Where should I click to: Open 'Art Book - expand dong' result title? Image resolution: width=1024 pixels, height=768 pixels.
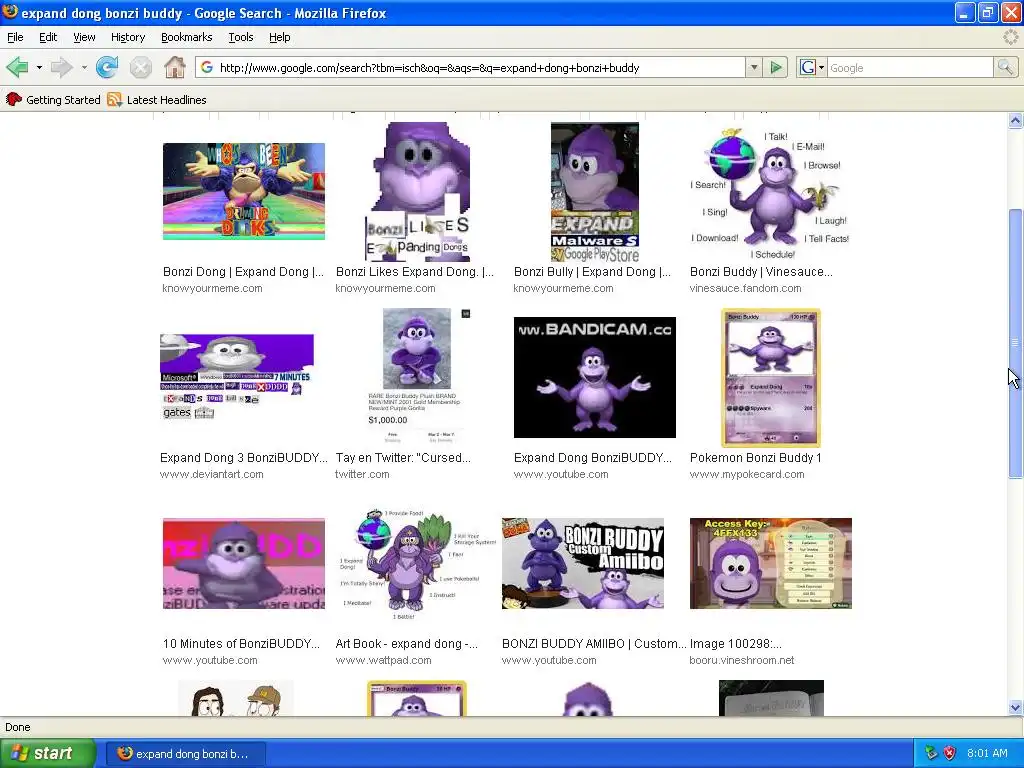click(407, 644)
